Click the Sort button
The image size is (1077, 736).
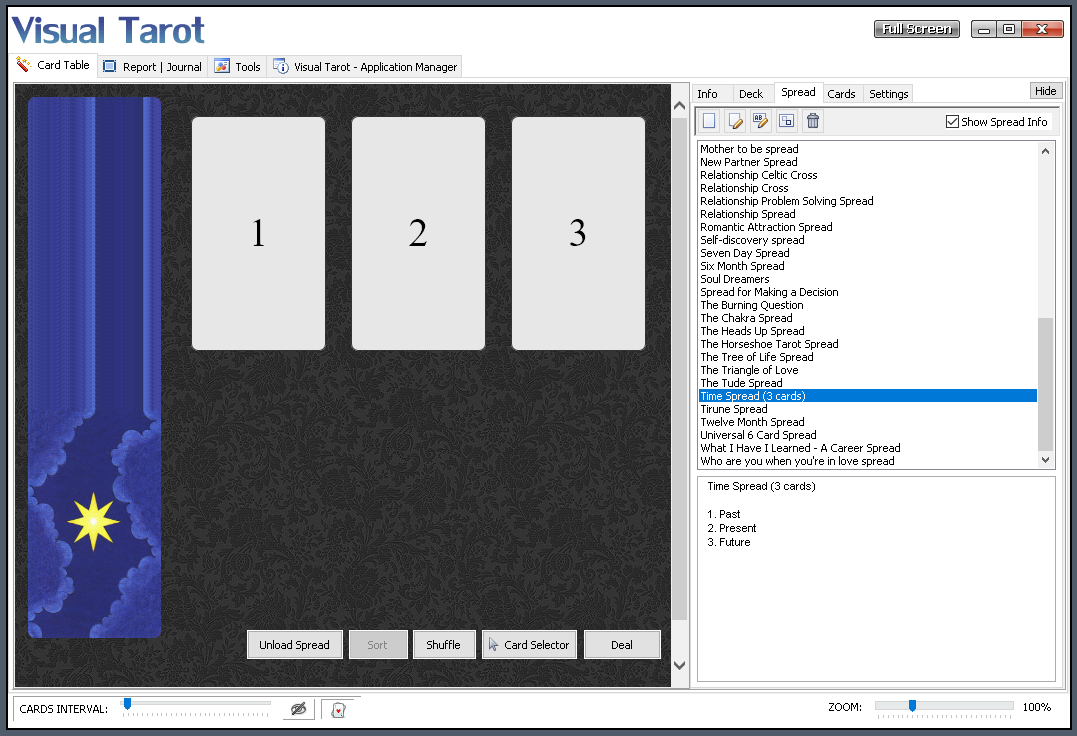(378, 645)
